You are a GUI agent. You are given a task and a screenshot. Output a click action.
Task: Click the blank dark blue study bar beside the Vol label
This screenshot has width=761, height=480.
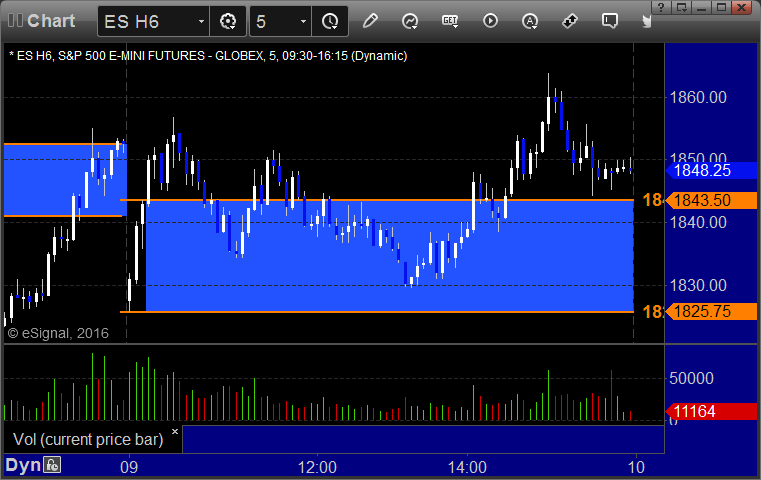tap(423, 439)
